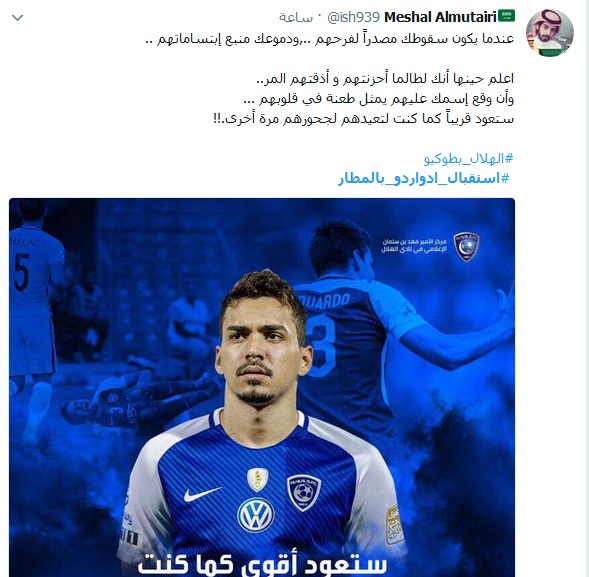Image resolution: width=589 pixels, height=577 pixels.
Task: Click the media center Arabic text in image
Action: [414, 246]
